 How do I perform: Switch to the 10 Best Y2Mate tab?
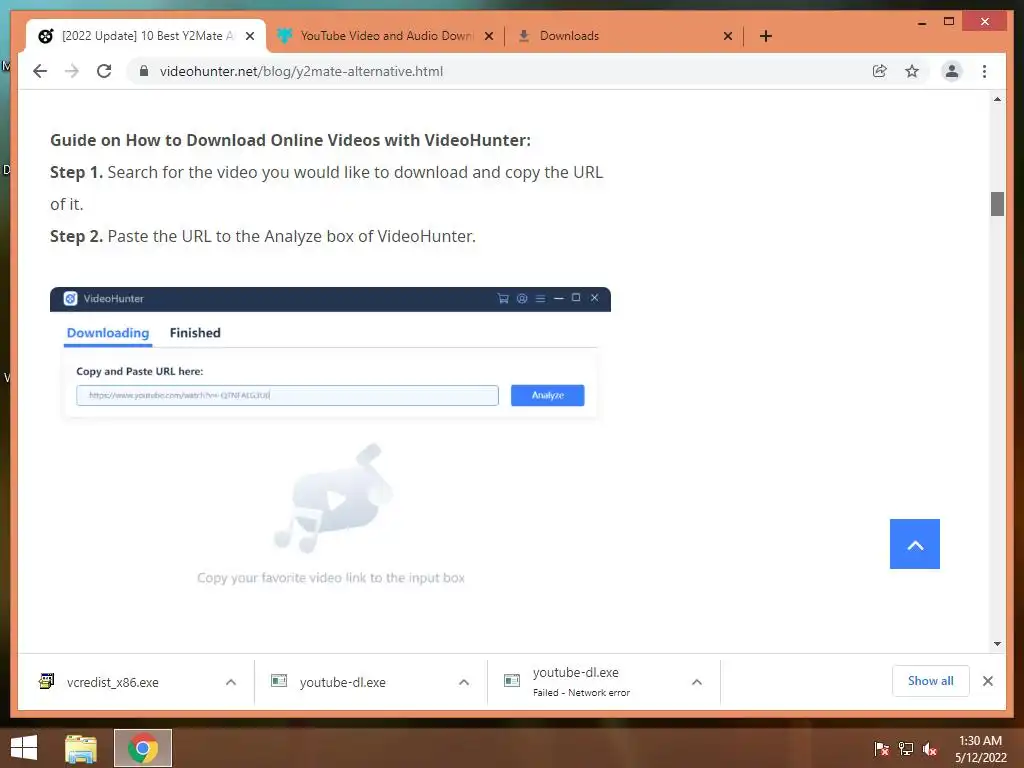[x=146, y=36]
